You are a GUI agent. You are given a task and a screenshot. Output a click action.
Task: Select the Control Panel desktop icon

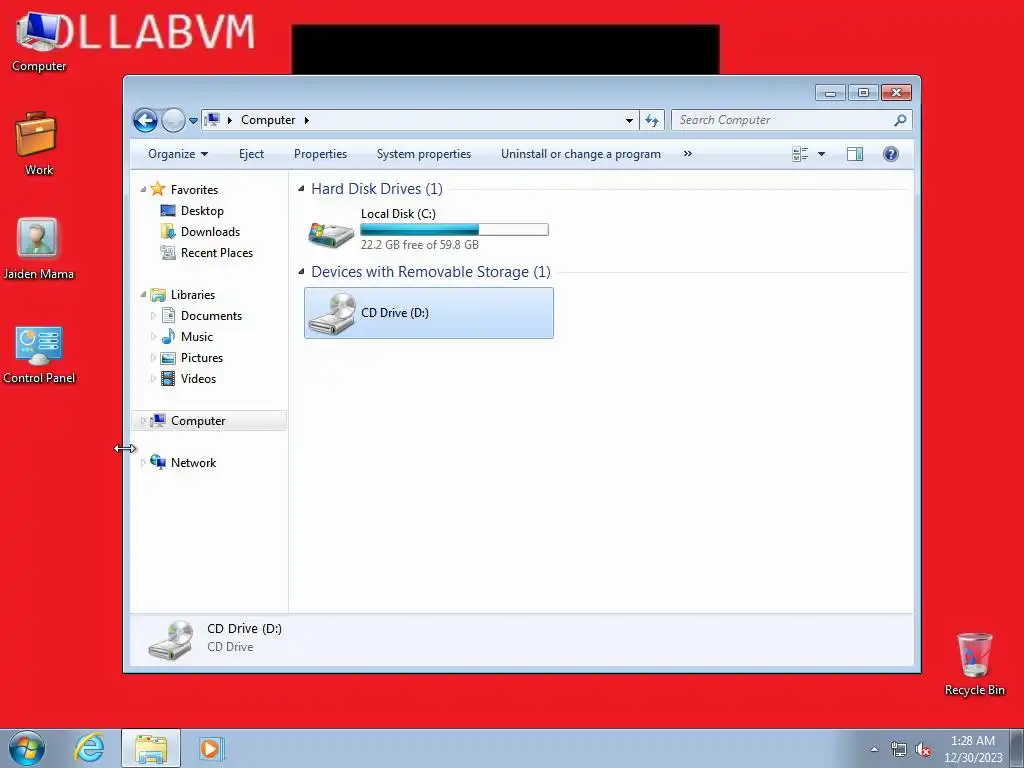point(39,354)
